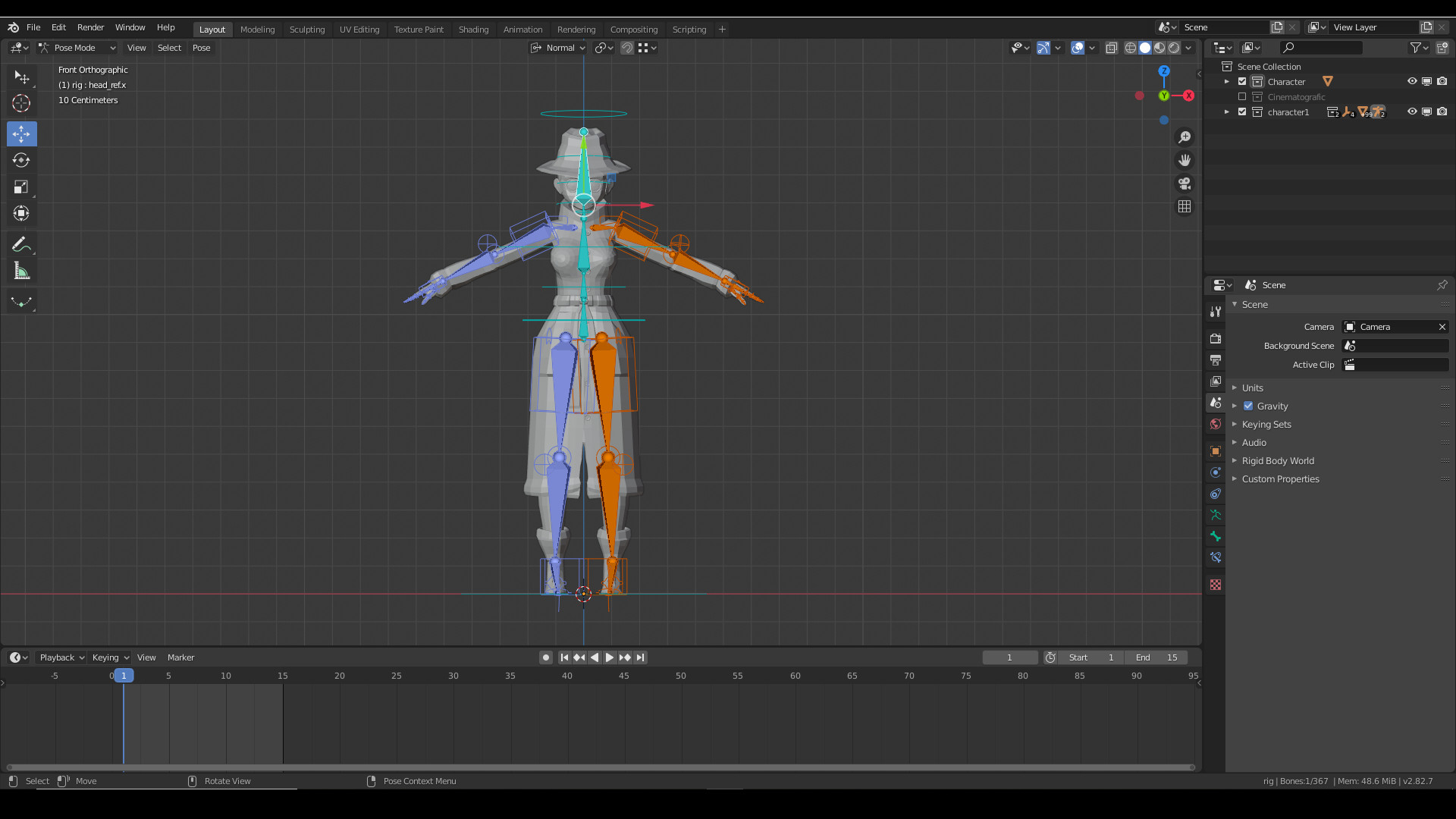Open the Pose Mode dropdown
This screenshot has height=819, width=1456.
click(77, 48)
